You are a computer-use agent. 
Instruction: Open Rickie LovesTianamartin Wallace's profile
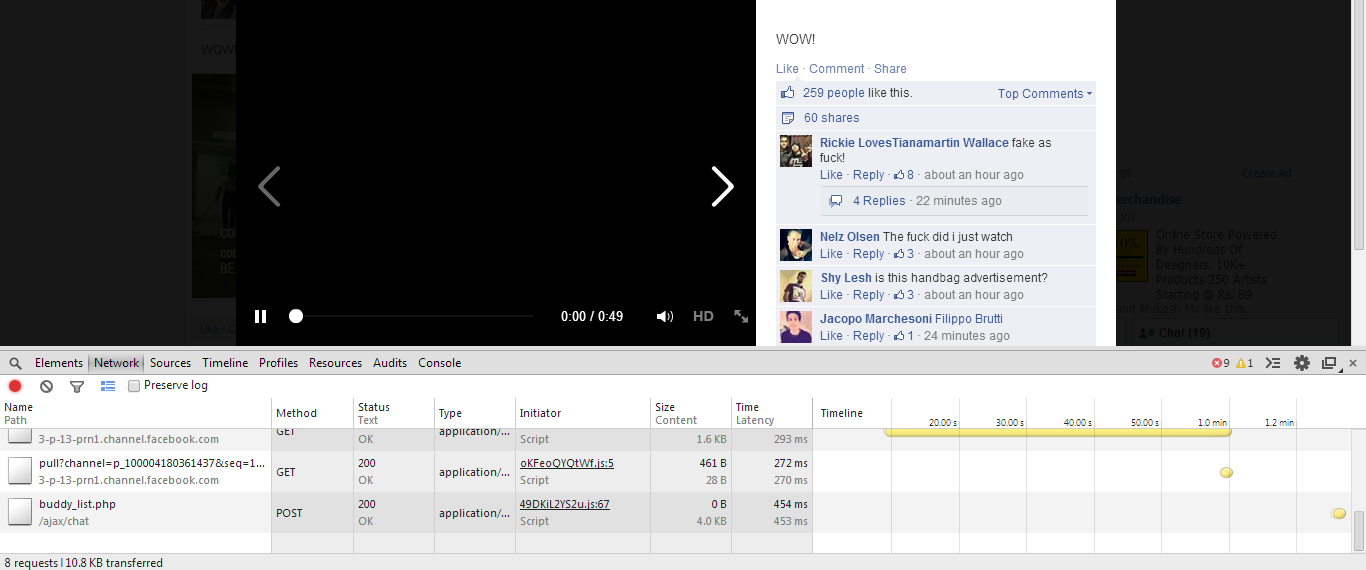pos(914,143)
